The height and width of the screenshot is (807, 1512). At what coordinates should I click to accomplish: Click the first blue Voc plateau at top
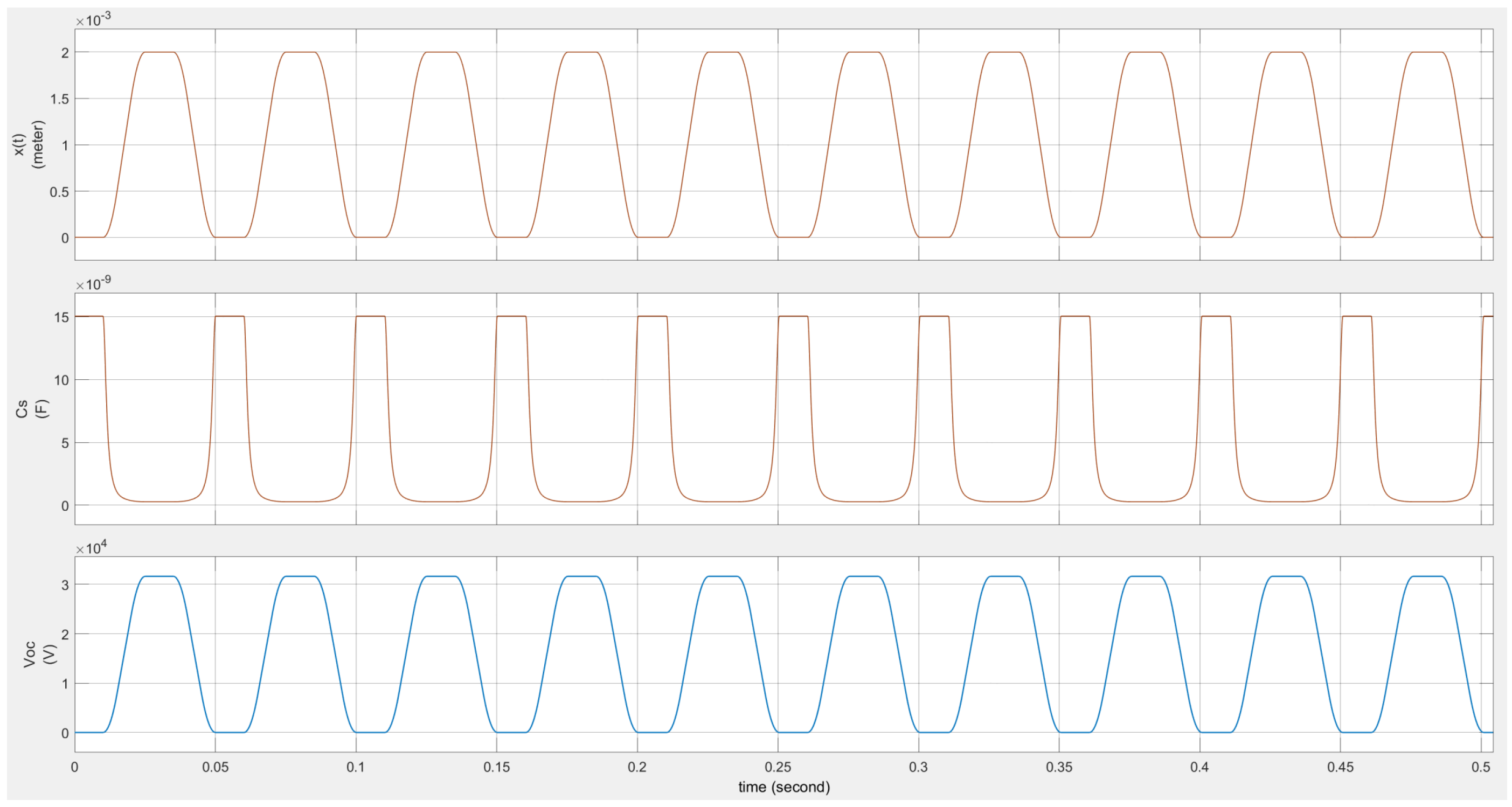pyautogui.click(x=159, y=576)
